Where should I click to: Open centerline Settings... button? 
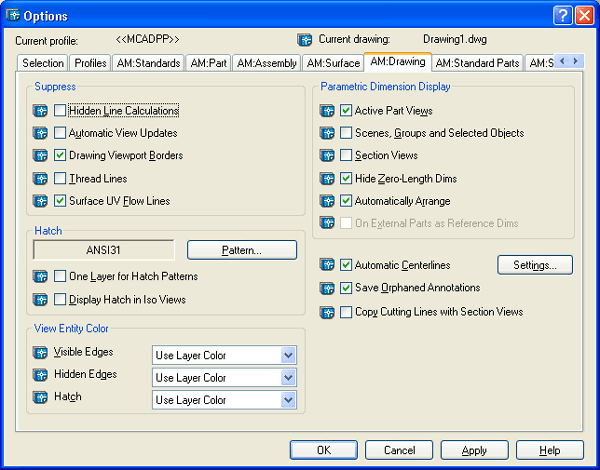click(x=535, y=265)
